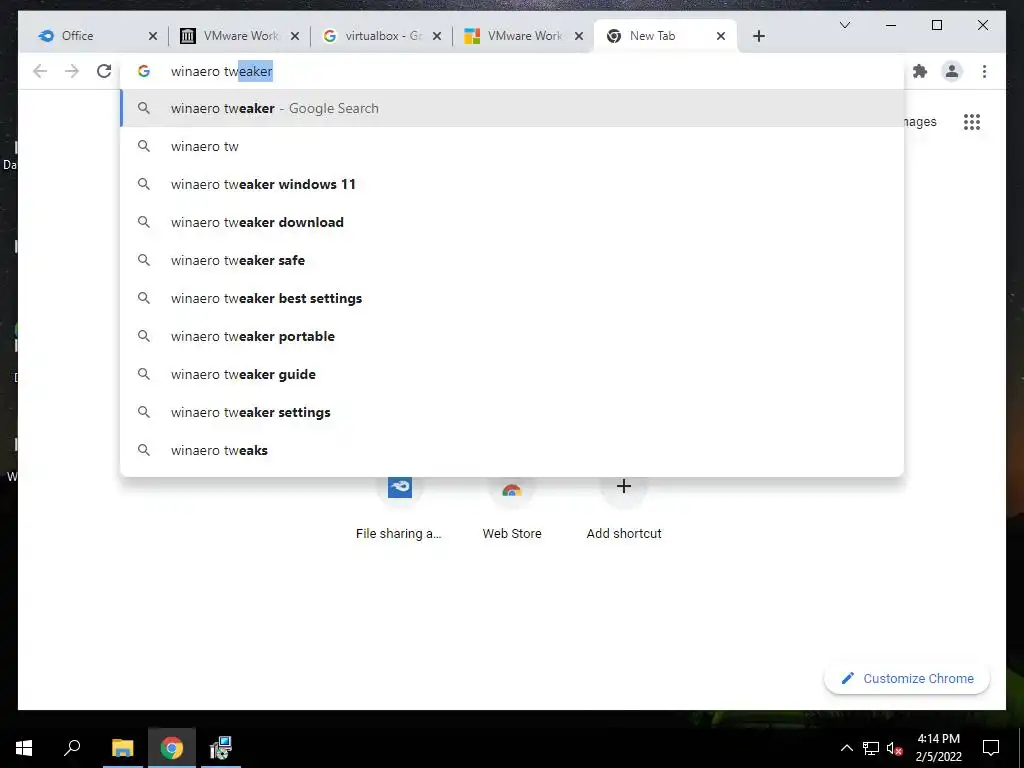Go back using the back arrow
Viewport: 1024px width, 768px height.
click(x=40, y=71)
